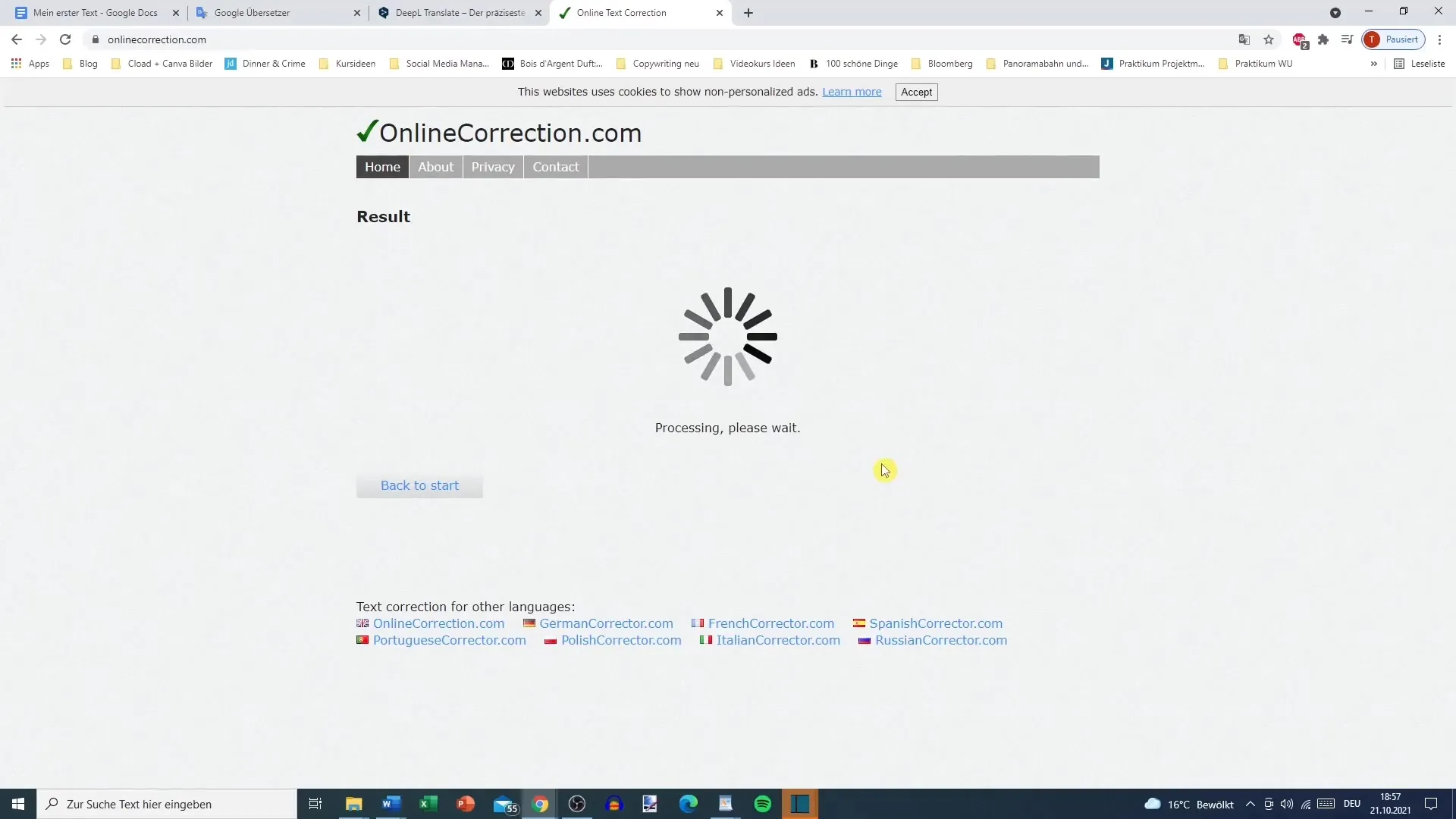Viewport: 1456px width, 819px height.
Task: Click the Windows search taskbar icon
Action: [x=52, y=804]
